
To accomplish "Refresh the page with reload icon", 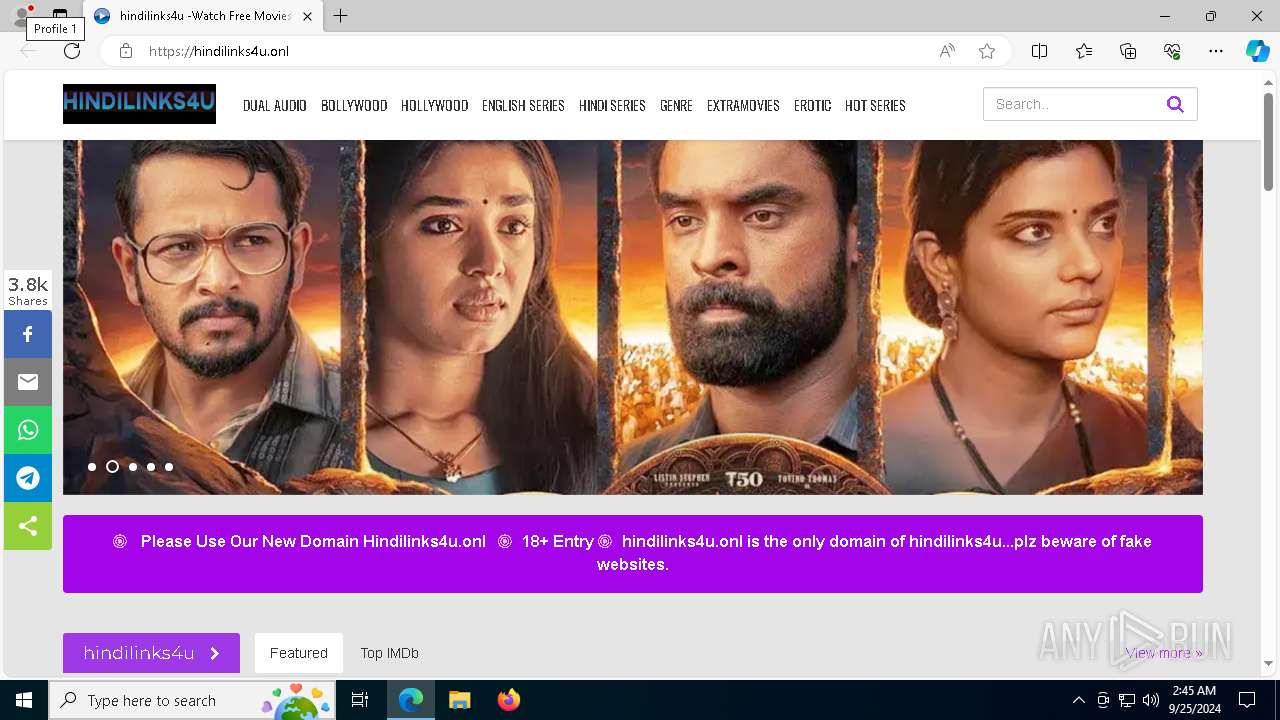I will pyautogui.click(x=71, y=51).
